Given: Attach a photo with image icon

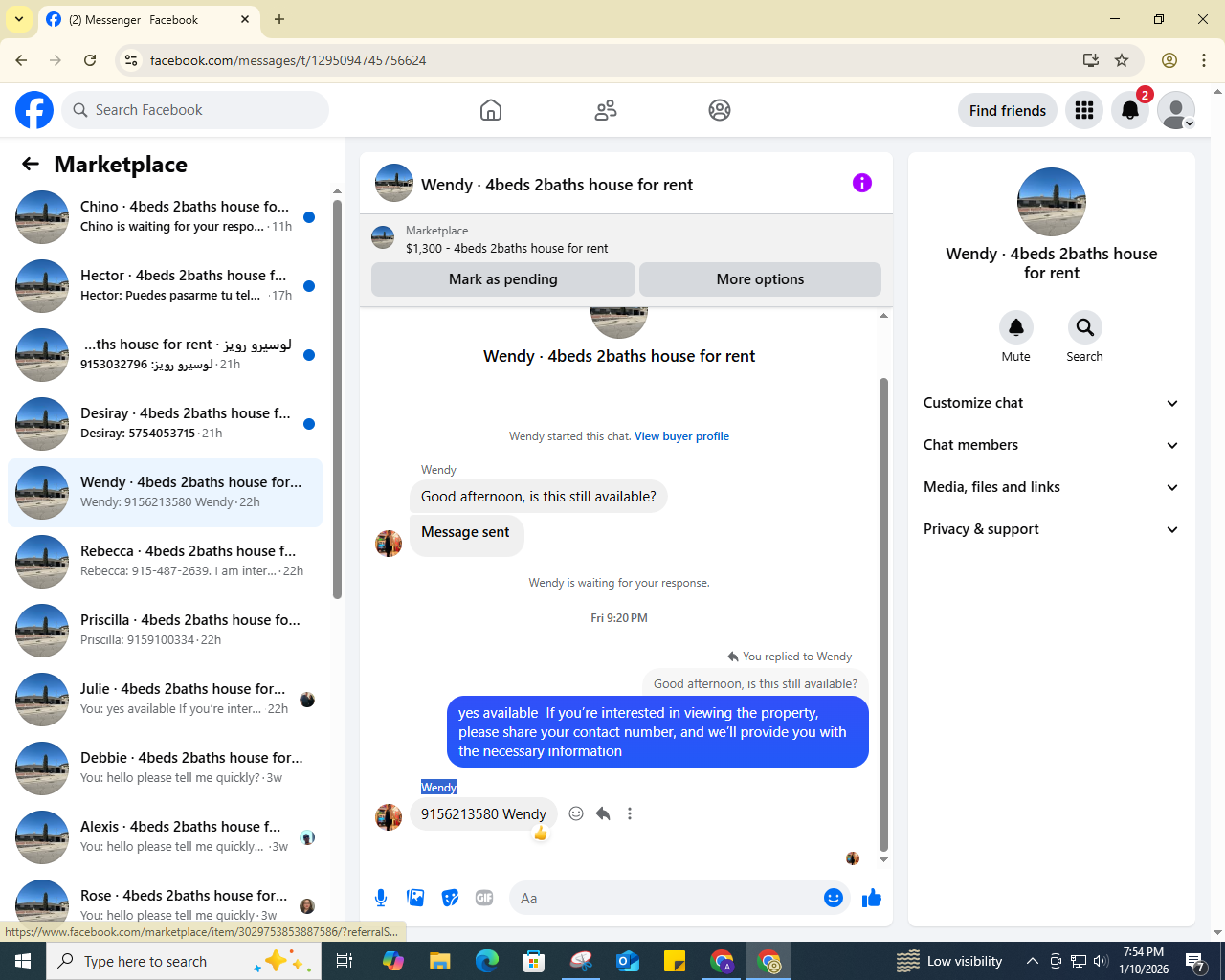Looking at the screenshot, I should pos(415,898).
